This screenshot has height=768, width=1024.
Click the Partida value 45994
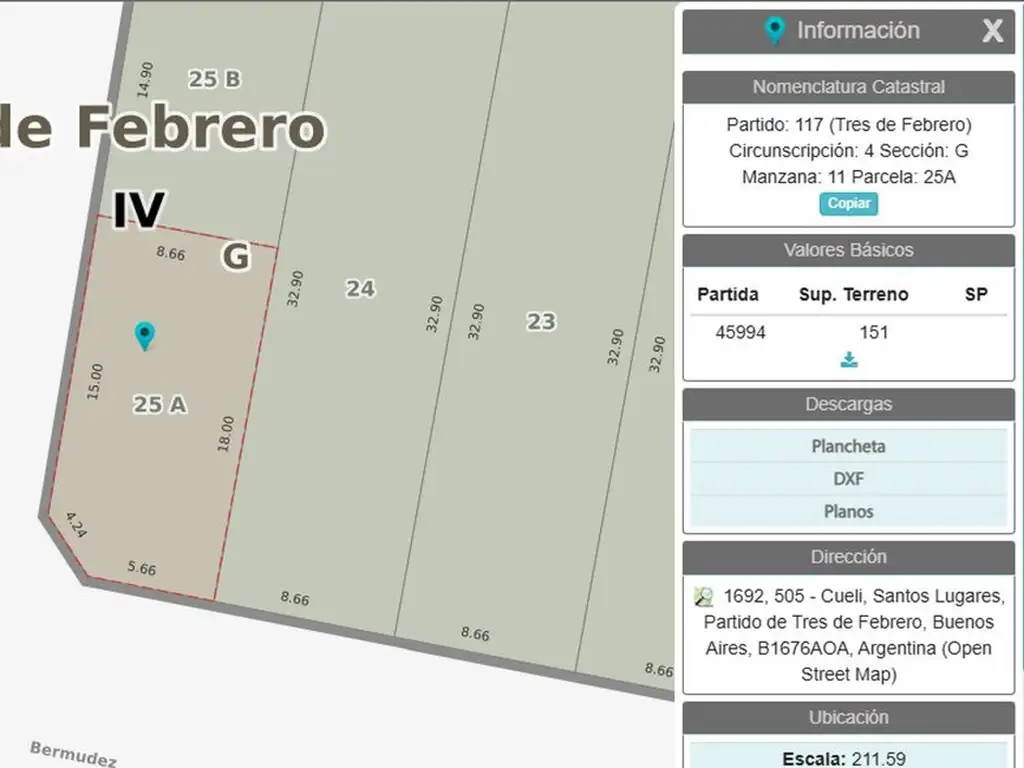pyautogui.click(x=740, y=332)
